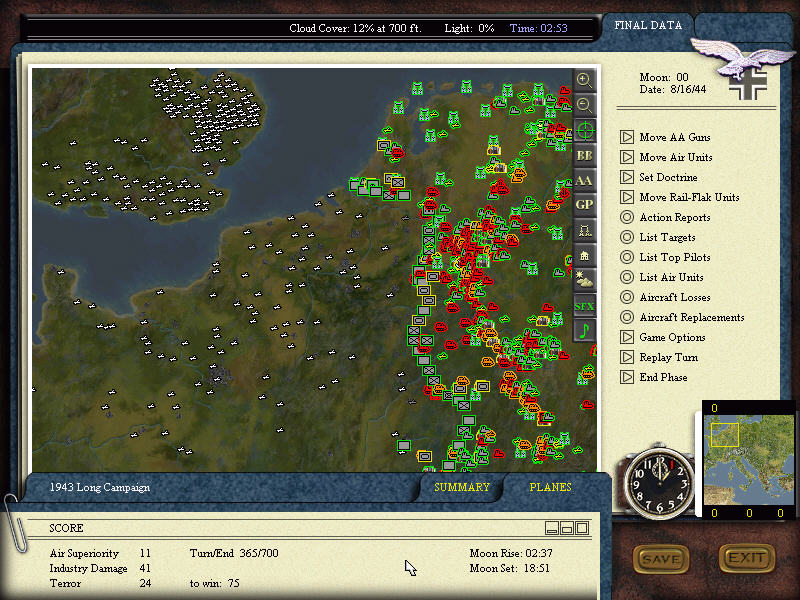800x600 pixels.
Task: Open Set Doctrine
Action: pyautogui.click(x=668, y=178)
